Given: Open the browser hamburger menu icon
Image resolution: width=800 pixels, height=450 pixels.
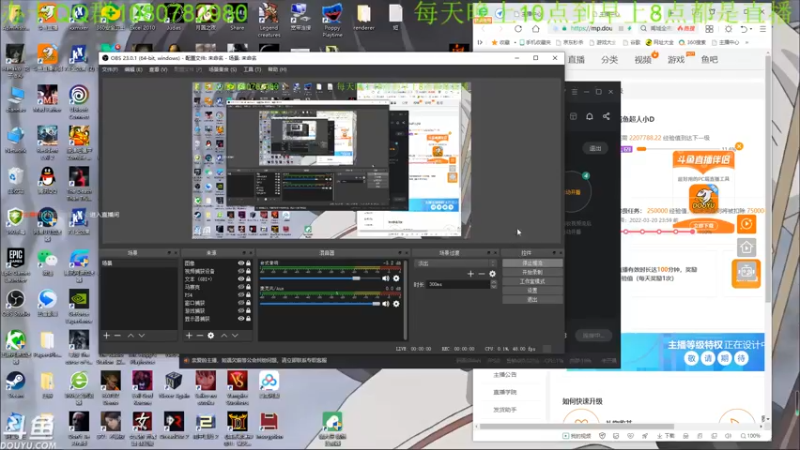Looking at the screenshot, I should tap(763, 29).
